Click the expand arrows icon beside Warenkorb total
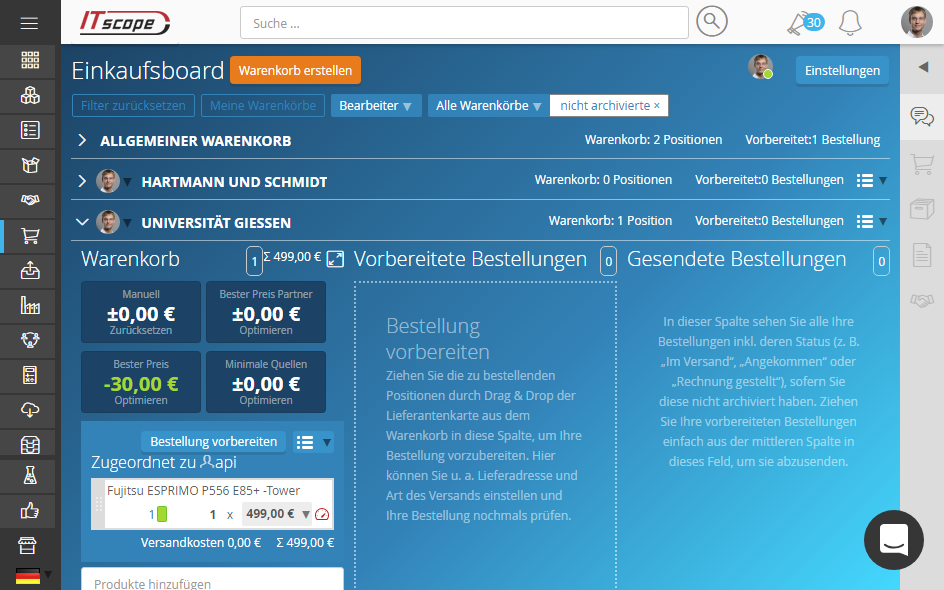This screenshot has width=944, height=590. coord(335,259)
